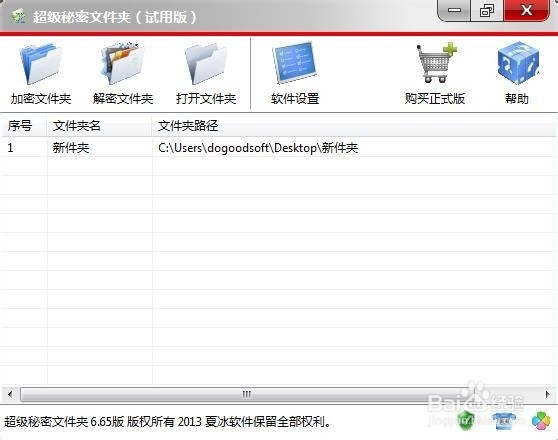Click the app logo in title bar
The width and height of the screenshot is (558, 440).
pos(19,16)
